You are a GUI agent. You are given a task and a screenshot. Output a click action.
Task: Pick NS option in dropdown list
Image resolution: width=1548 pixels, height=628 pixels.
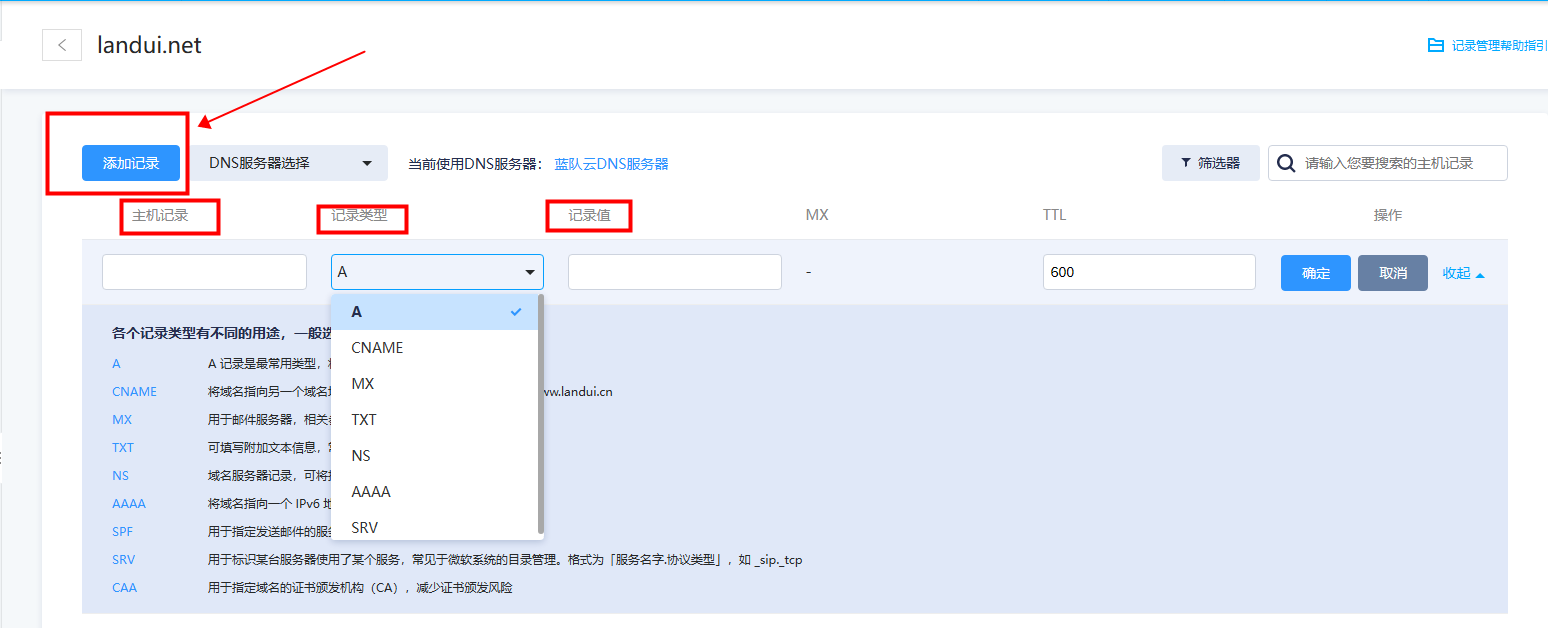coord(361,456)
